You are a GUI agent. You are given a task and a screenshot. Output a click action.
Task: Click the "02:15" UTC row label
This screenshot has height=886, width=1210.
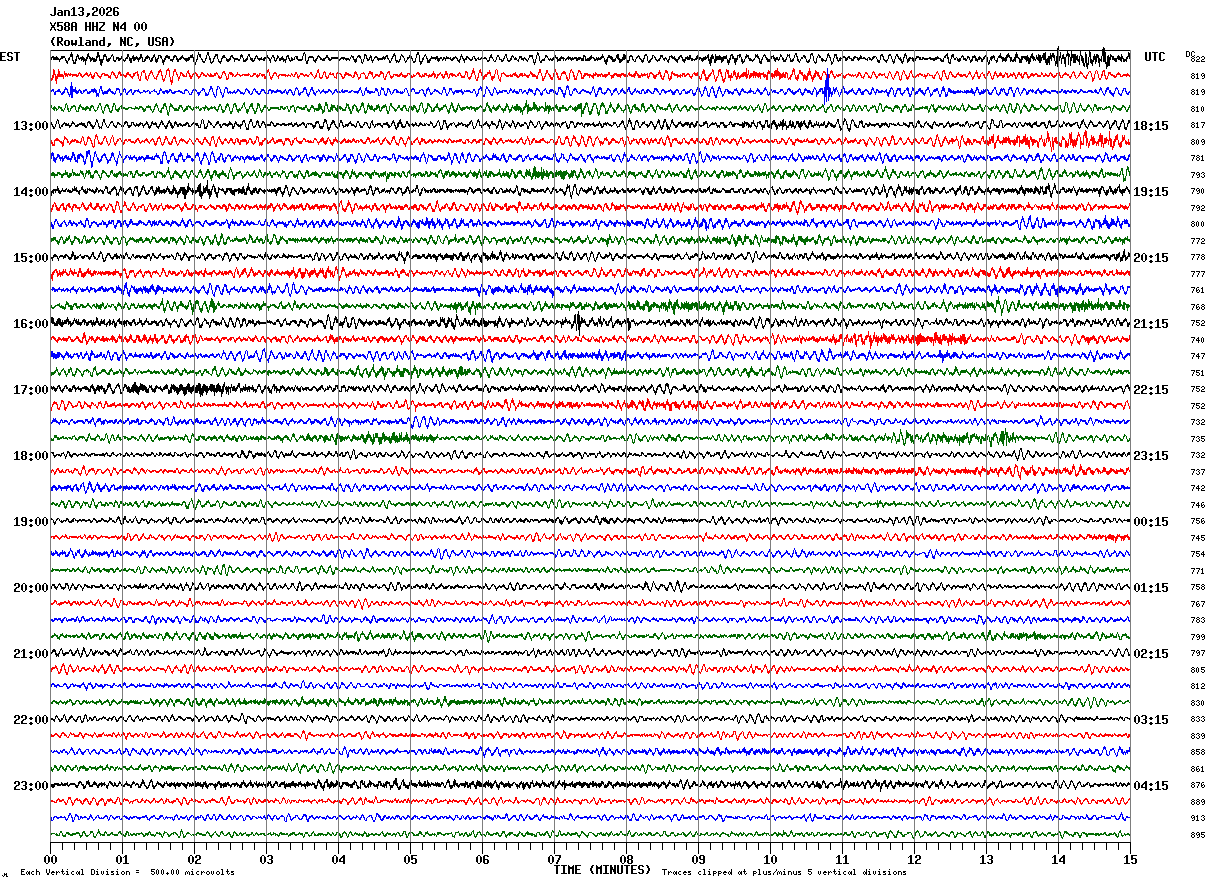pyautogui.click(x=1151, y=654)
